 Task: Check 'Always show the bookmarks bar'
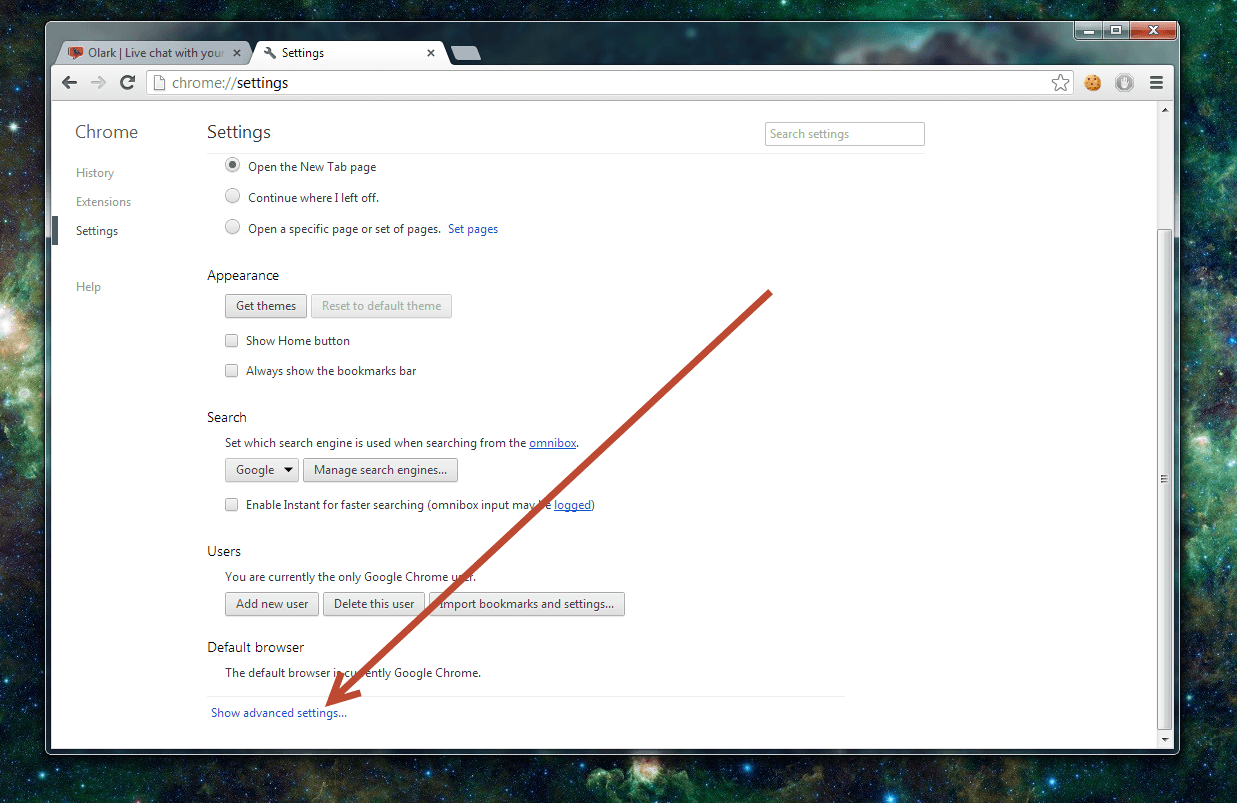232,371
